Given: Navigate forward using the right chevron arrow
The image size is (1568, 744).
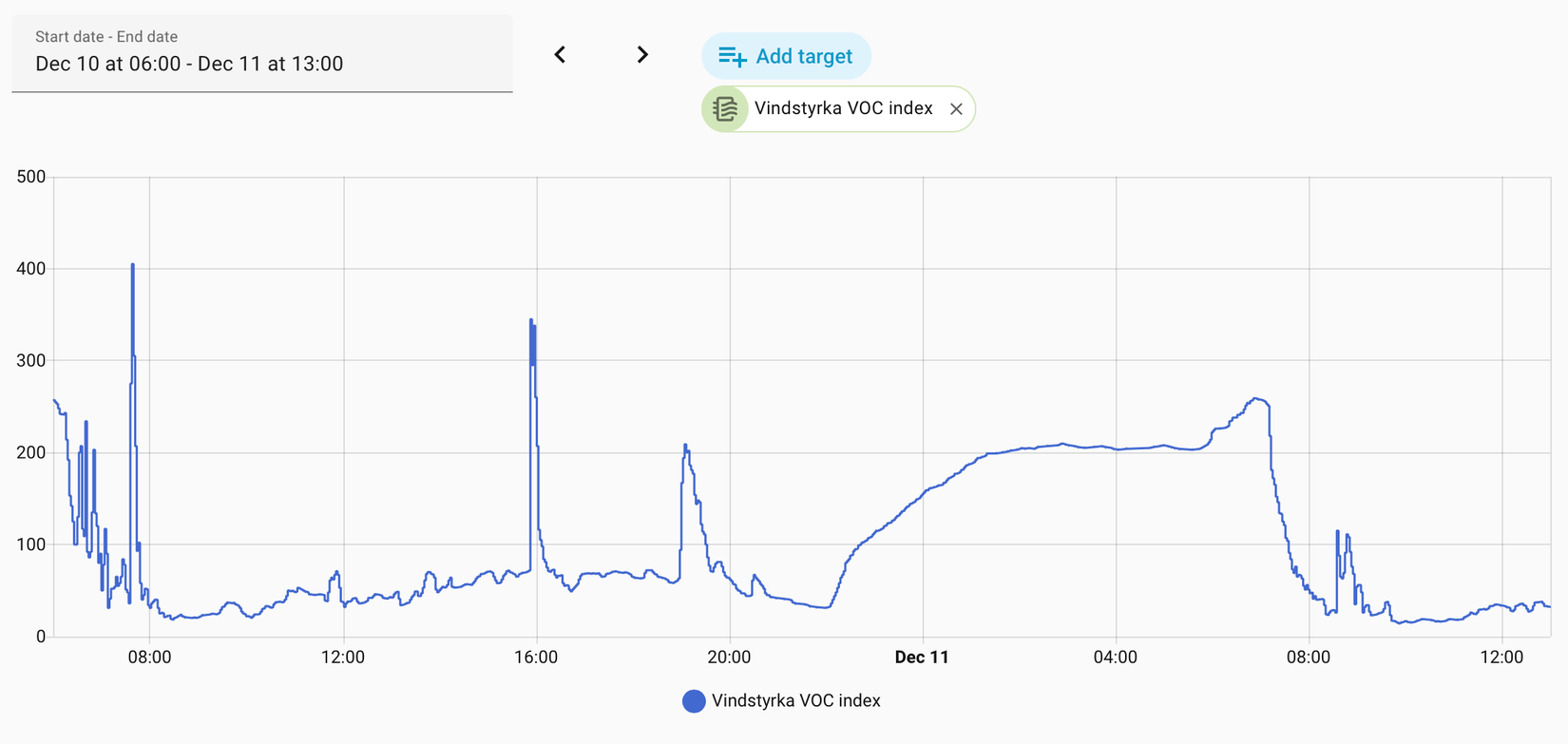Looking at the screenshot, I should (x=642, y=55).
